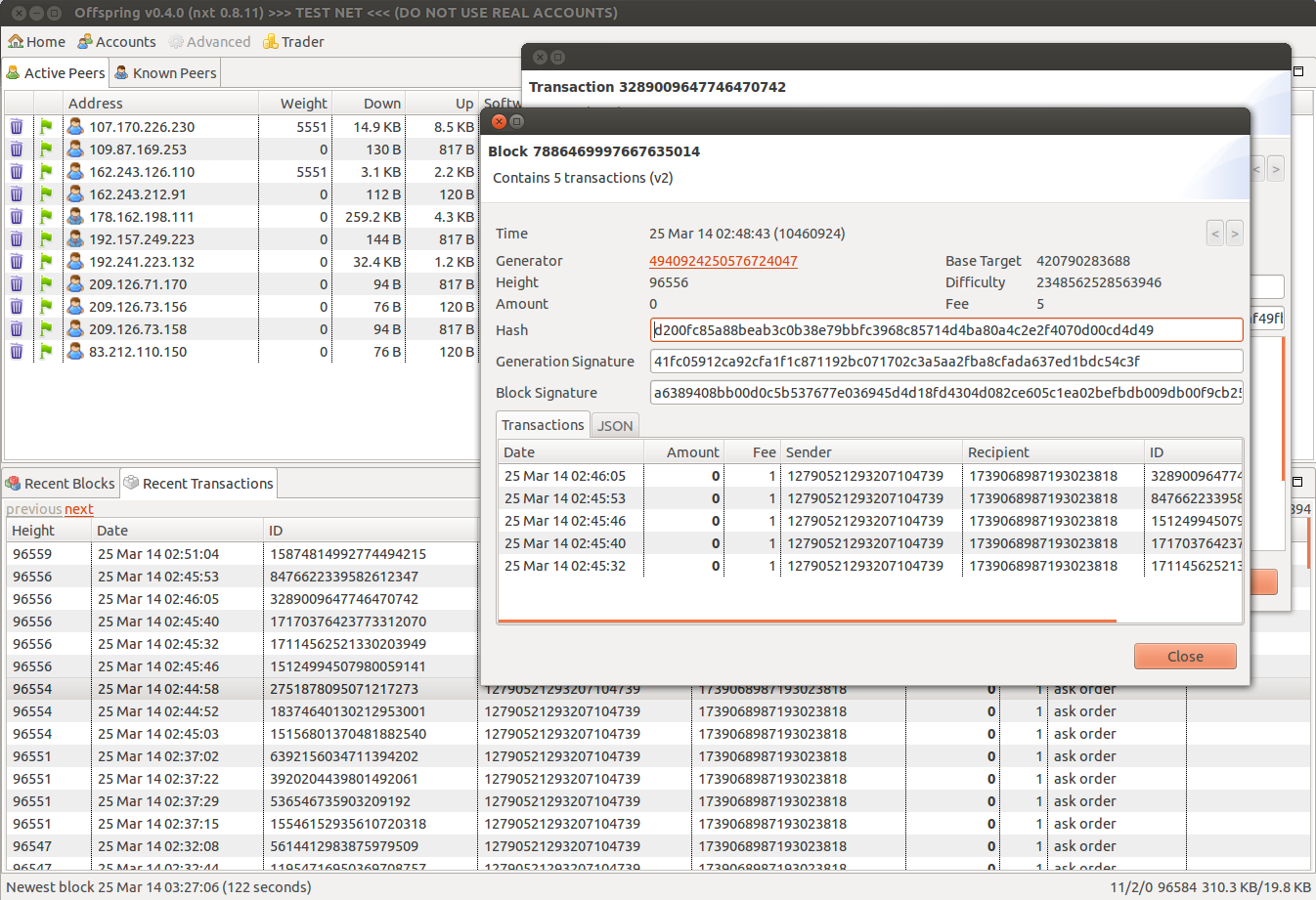1316x900 pixels.
Task: Select the Block dialog row dated 25 Mar 14 02:45:32
Action: (870, 566)
